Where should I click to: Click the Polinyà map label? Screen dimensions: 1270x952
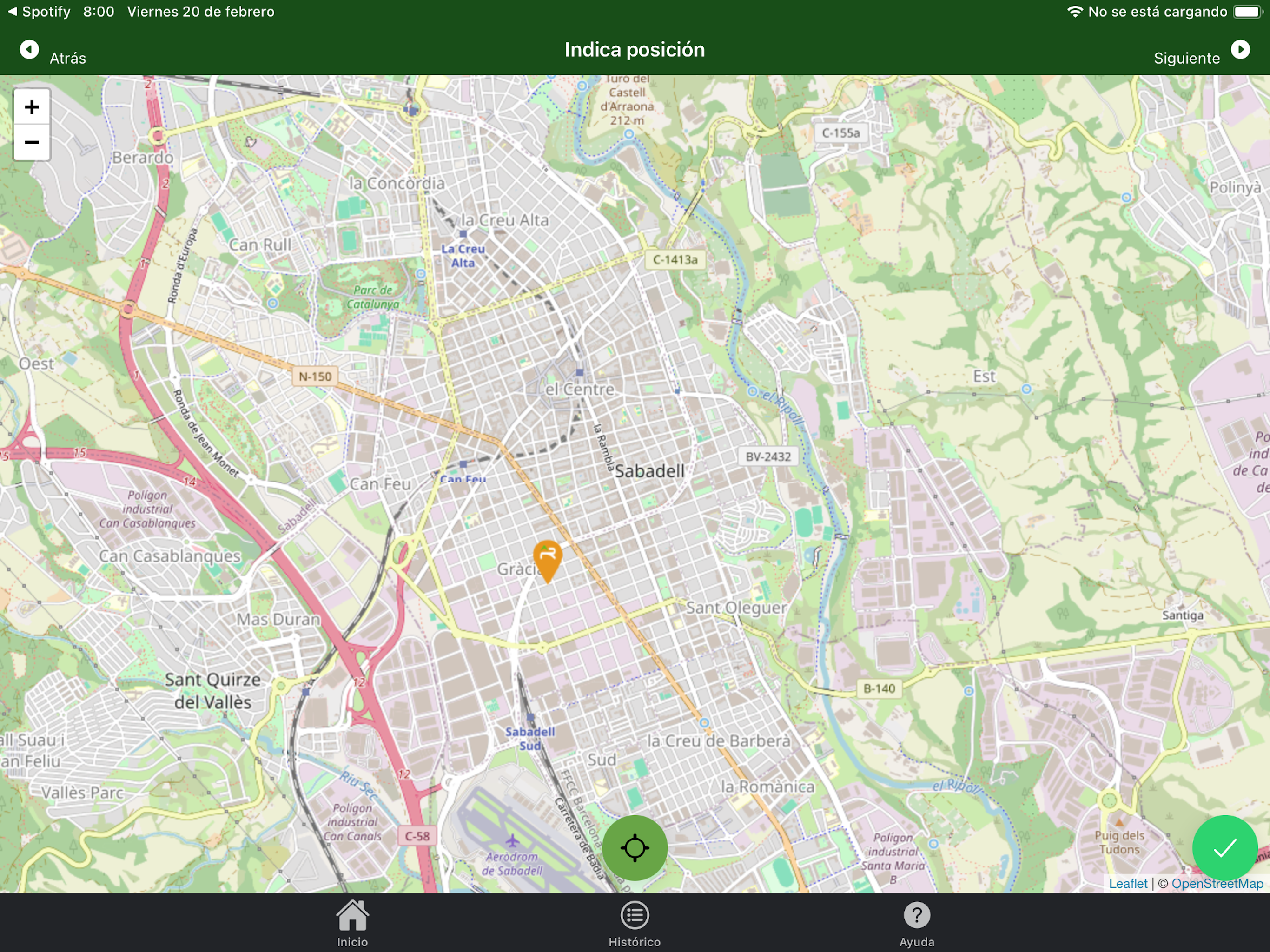1235,187
